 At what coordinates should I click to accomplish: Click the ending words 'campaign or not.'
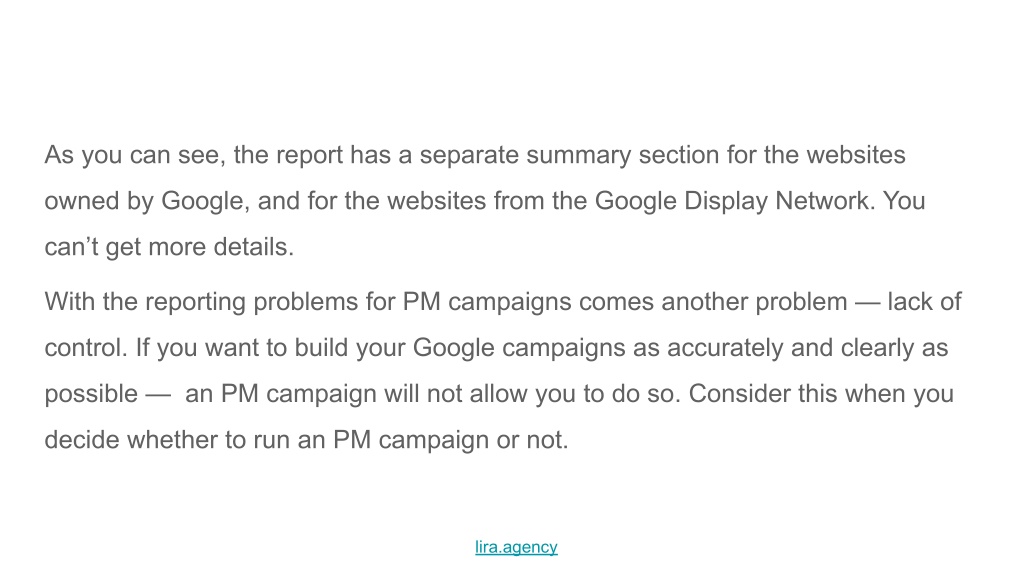coord(473,440)
